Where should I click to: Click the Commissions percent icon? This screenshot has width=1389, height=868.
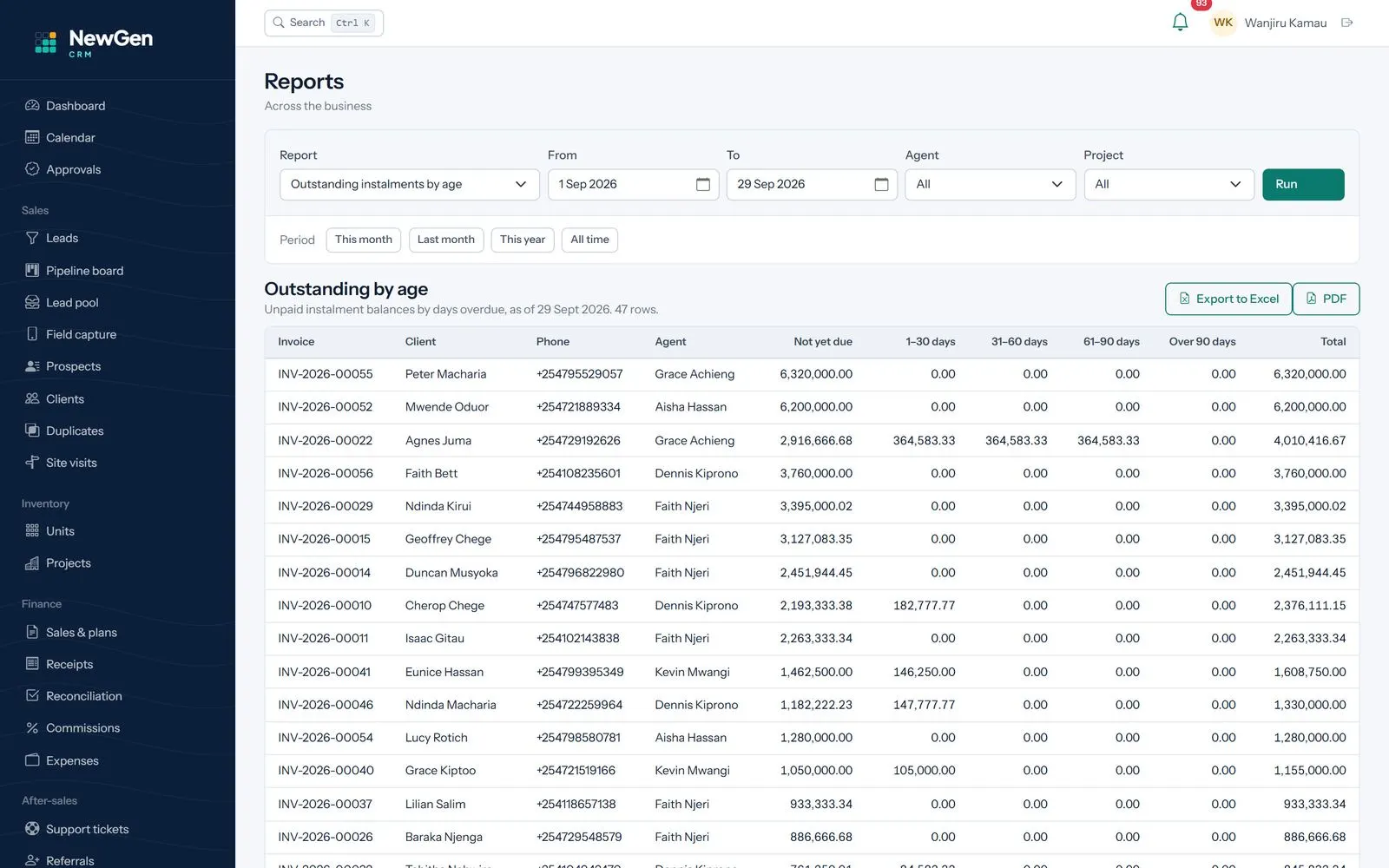click(32, 727)
